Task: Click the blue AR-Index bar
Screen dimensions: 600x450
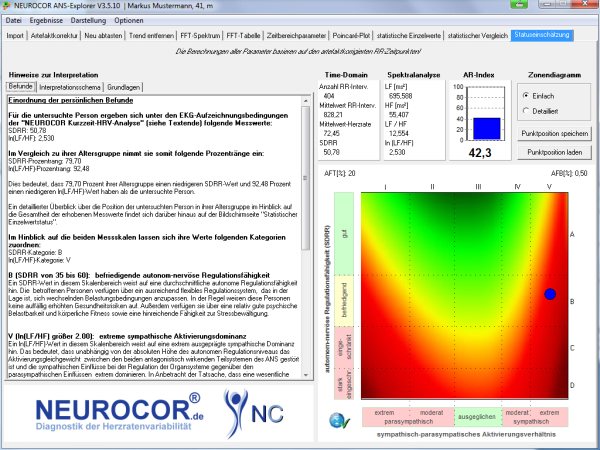Action: click(487, 129)
